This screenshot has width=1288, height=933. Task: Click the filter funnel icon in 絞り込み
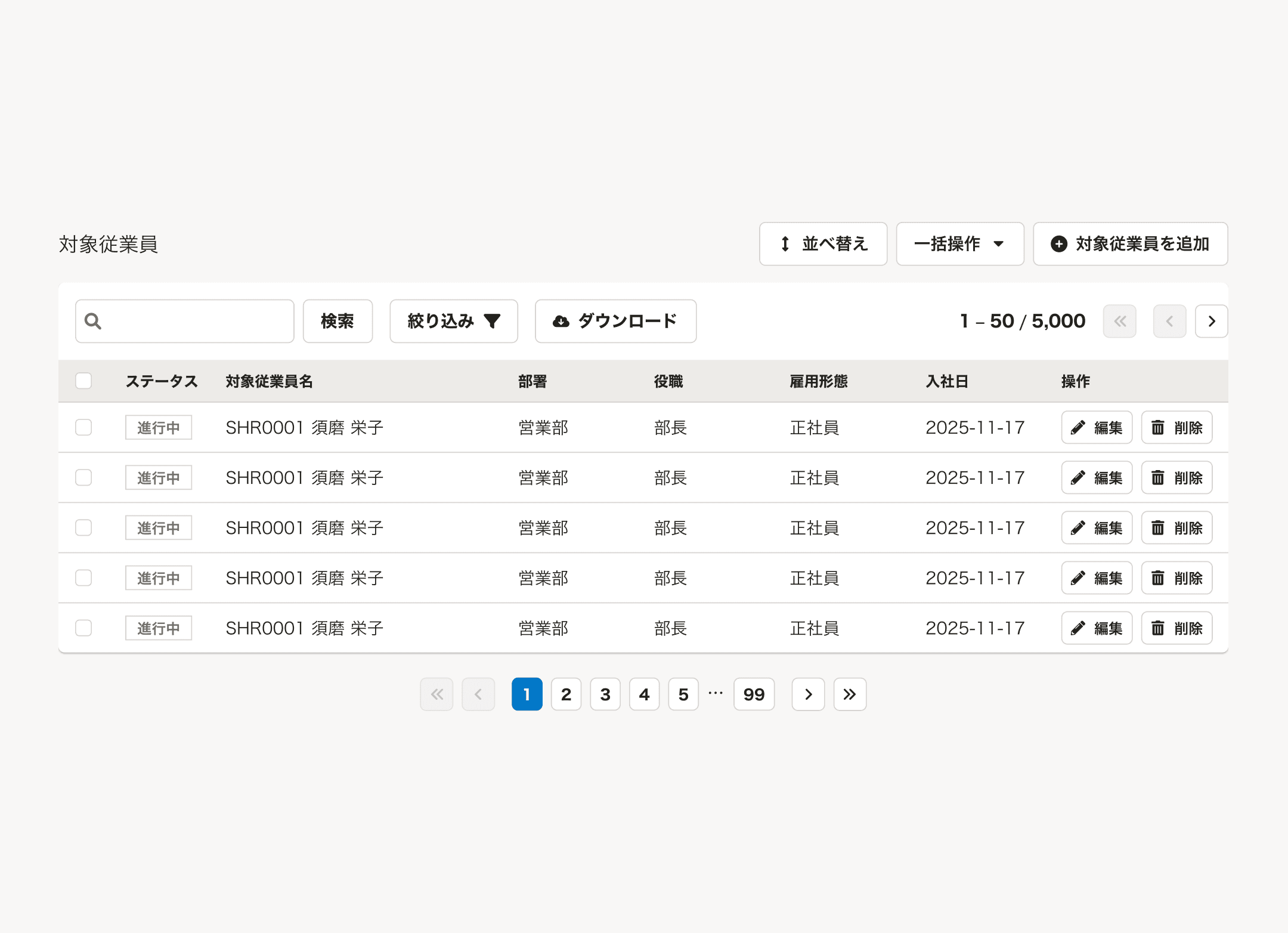pos(493,321)
